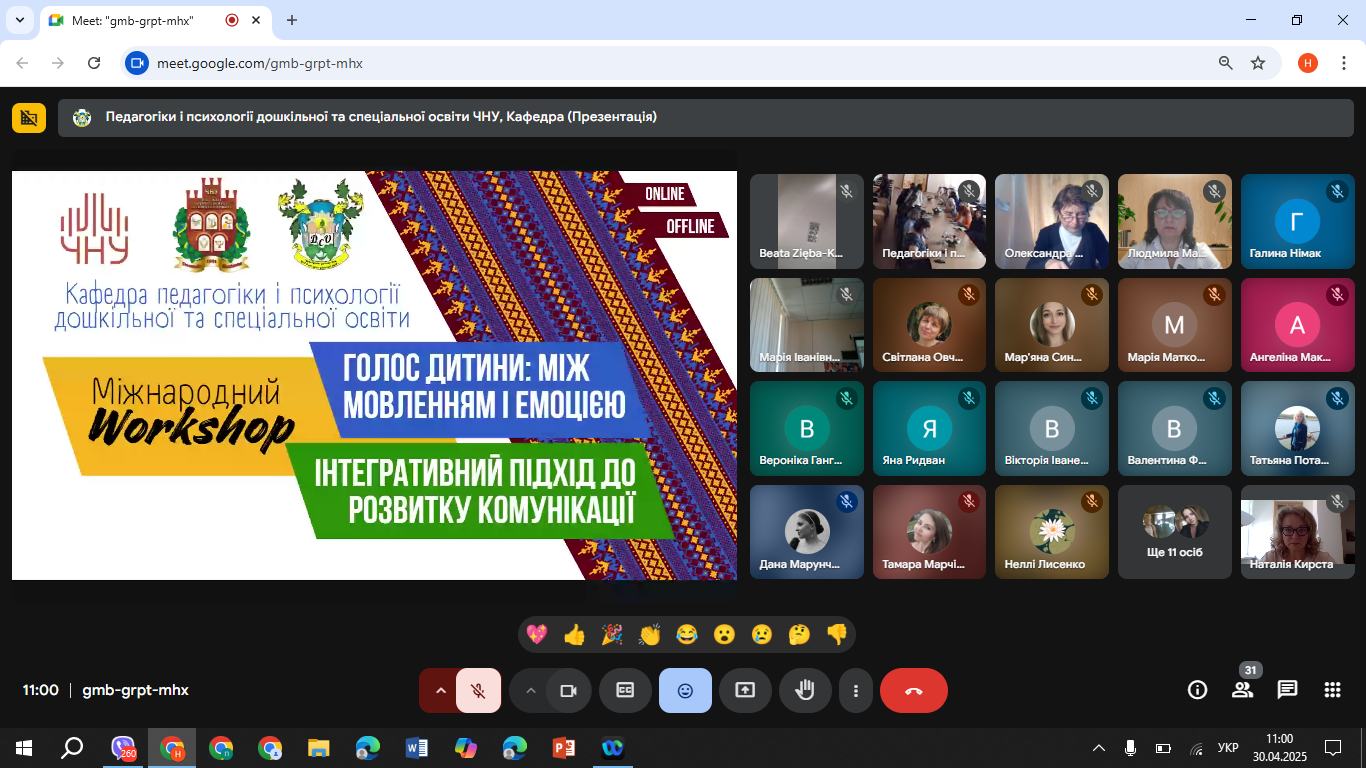The image size is (1366, 768).
Task: Toggle the muted microphone button
Action: click(x=479, y=690)
